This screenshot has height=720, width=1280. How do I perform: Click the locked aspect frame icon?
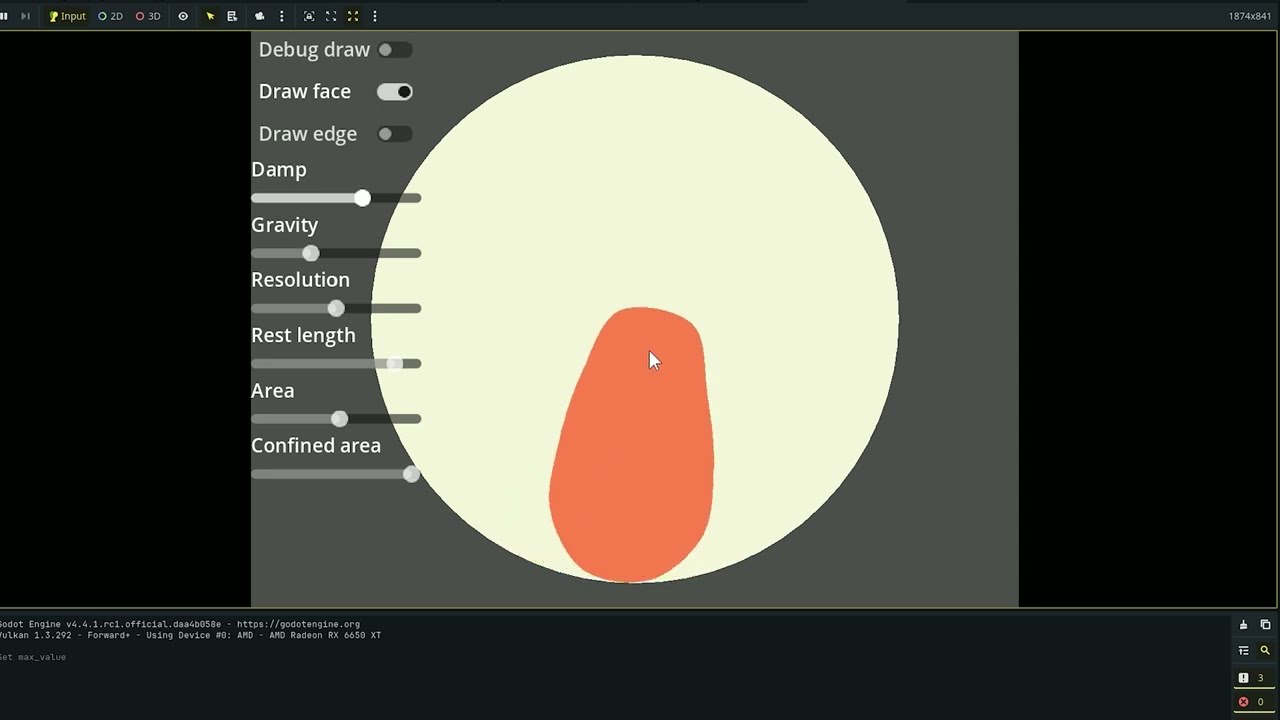click(309, 16)
